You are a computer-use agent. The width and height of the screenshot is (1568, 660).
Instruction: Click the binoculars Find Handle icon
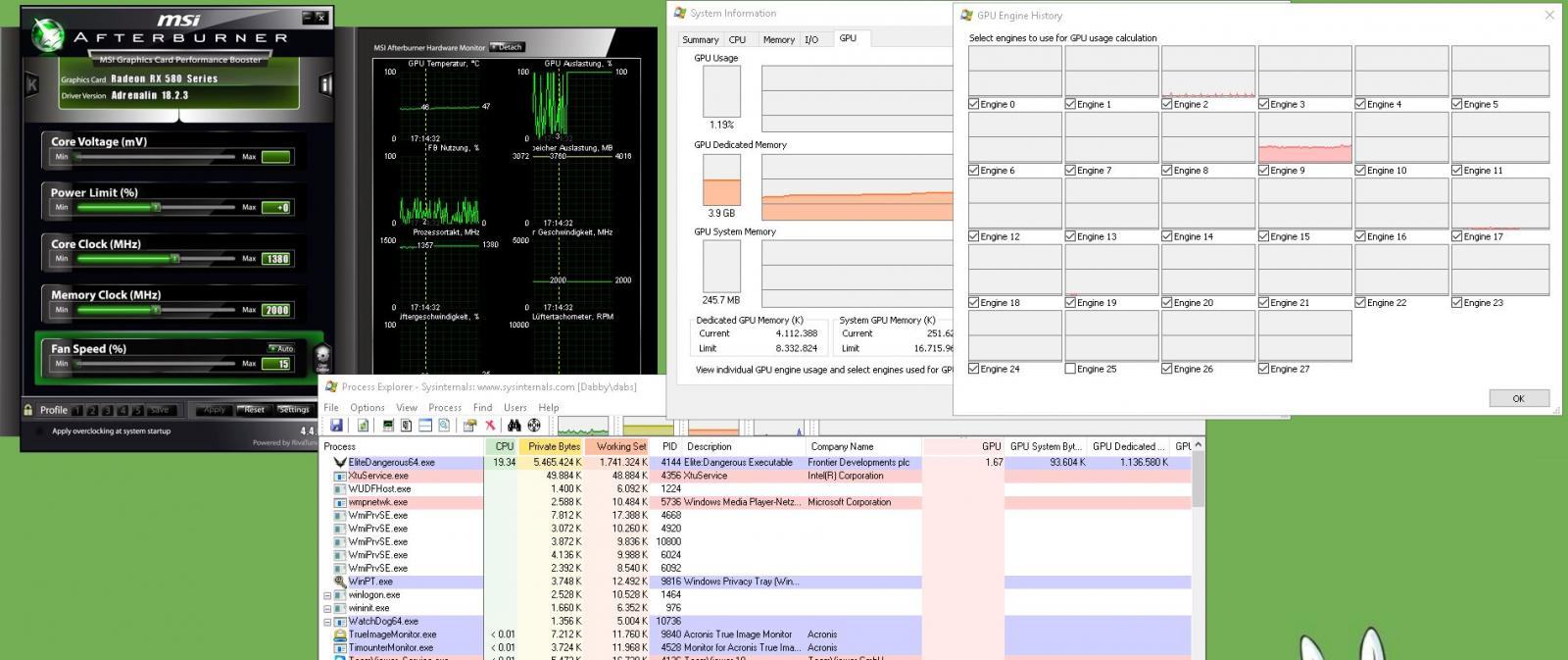click(x=514, y=425)
